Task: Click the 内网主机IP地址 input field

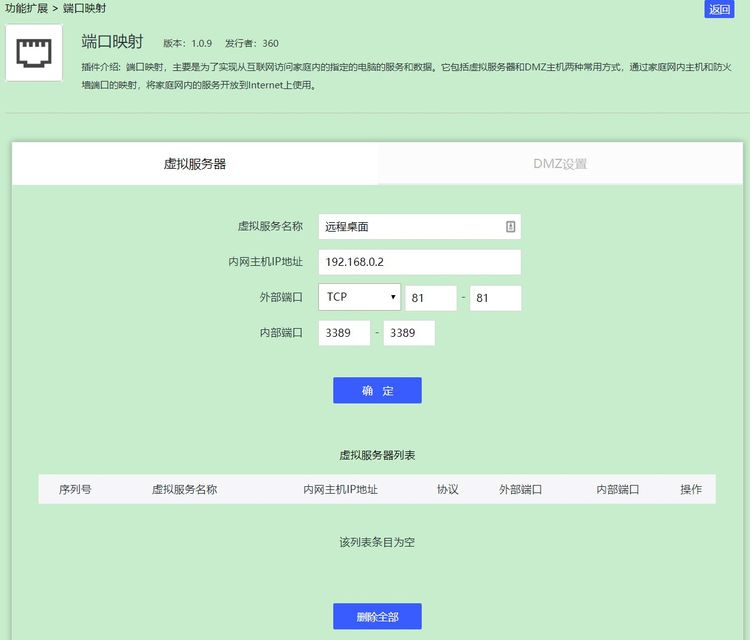Action: 419,262
